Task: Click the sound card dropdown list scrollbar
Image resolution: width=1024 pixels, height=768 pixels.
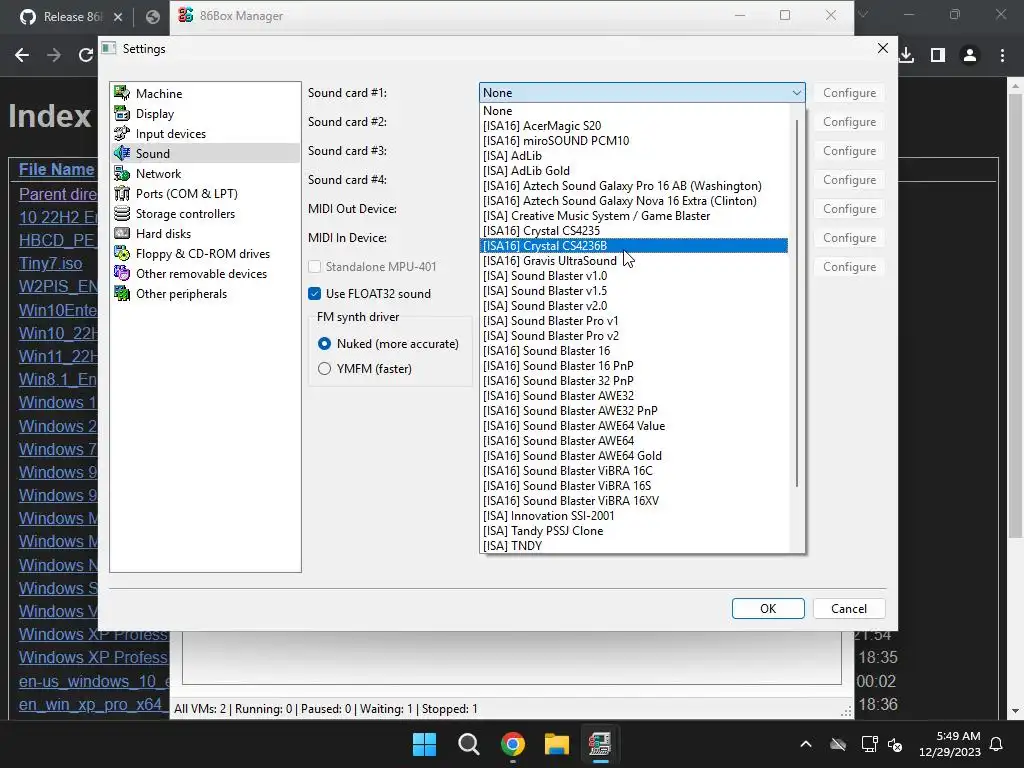Action: coord(797,302)
